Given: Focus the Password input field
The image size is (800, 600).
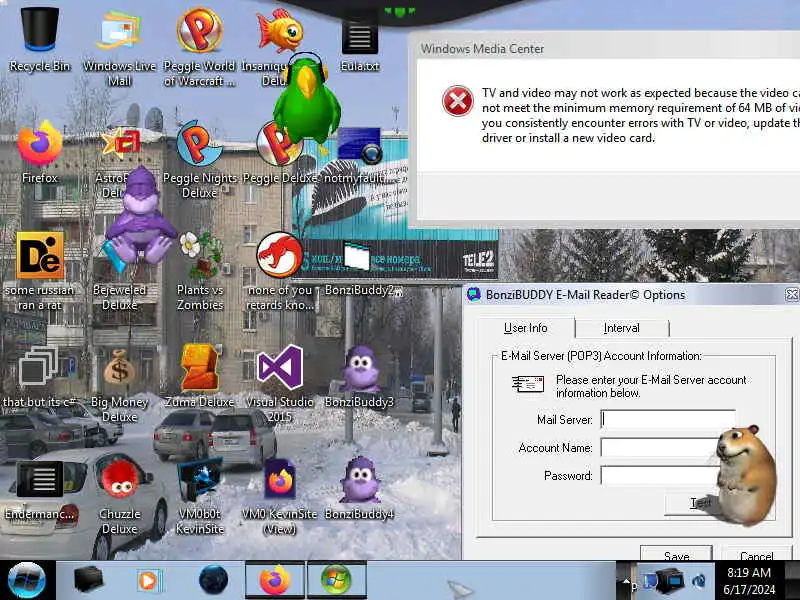Looking at the screenshot, I should click(661, 476).
